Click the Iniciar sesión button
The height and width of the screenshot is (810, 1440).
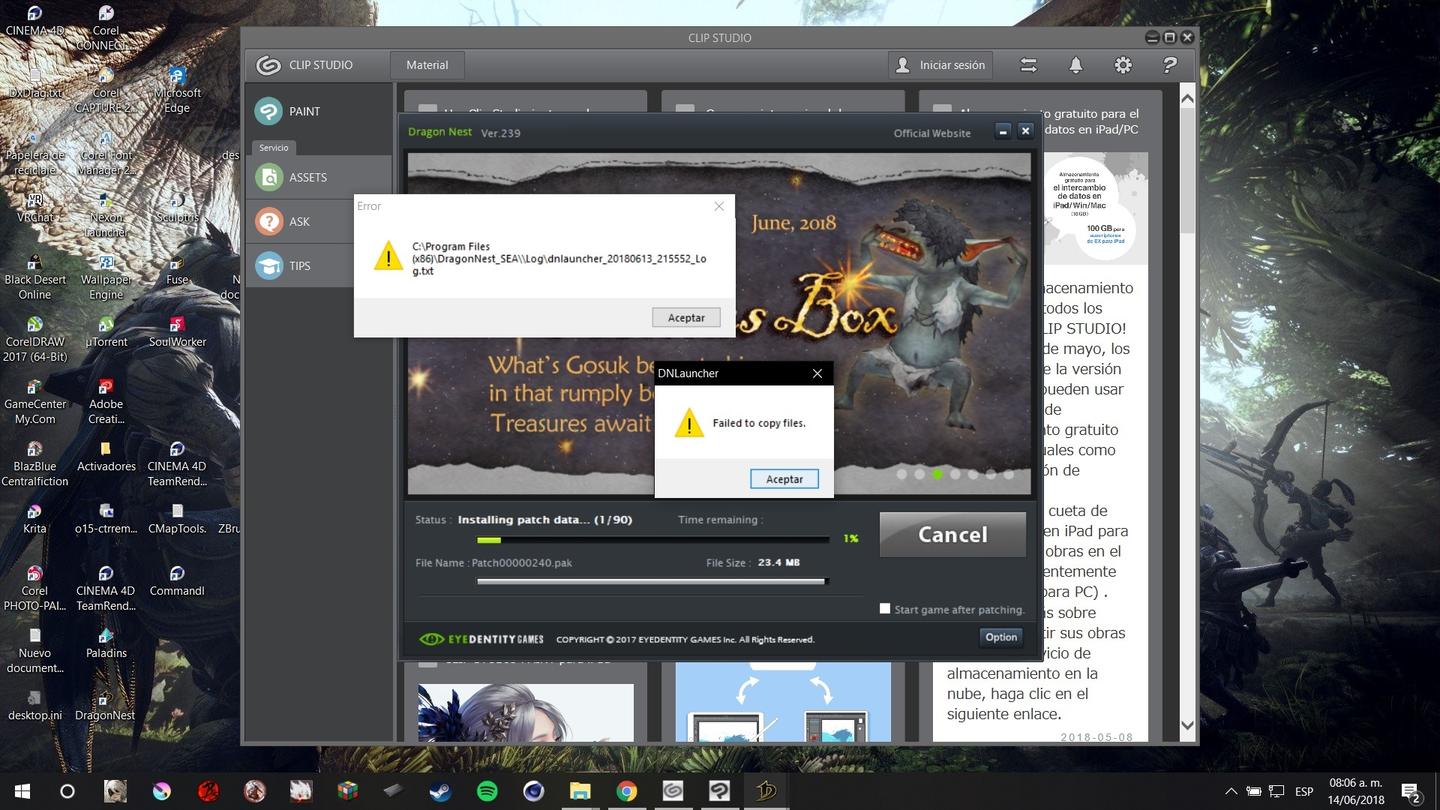coord(940,65)
